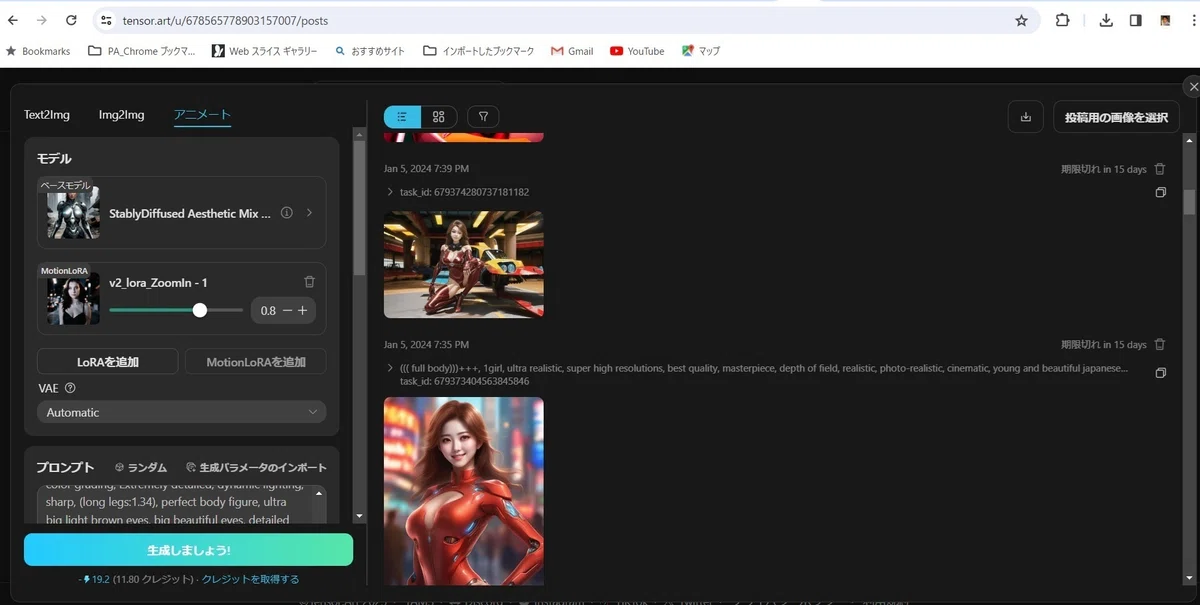Screen dimensions: 1200x605
Task: Click the LoRAを追加 button
Action: pyautogui.click(x=108, y=361)
